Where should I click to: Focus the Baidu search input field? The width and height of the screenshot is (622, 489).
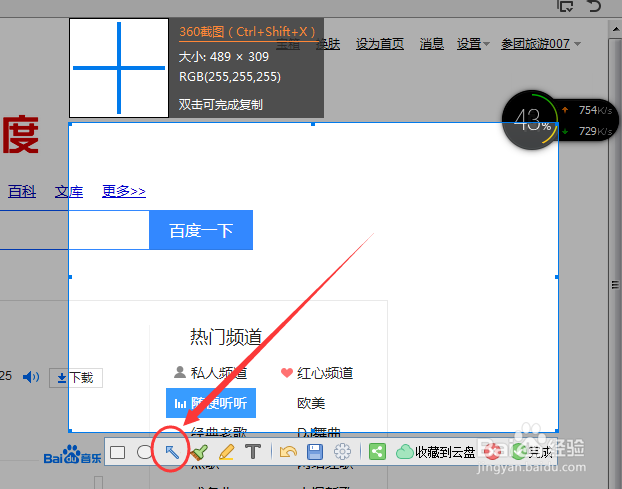pos(74,230)
